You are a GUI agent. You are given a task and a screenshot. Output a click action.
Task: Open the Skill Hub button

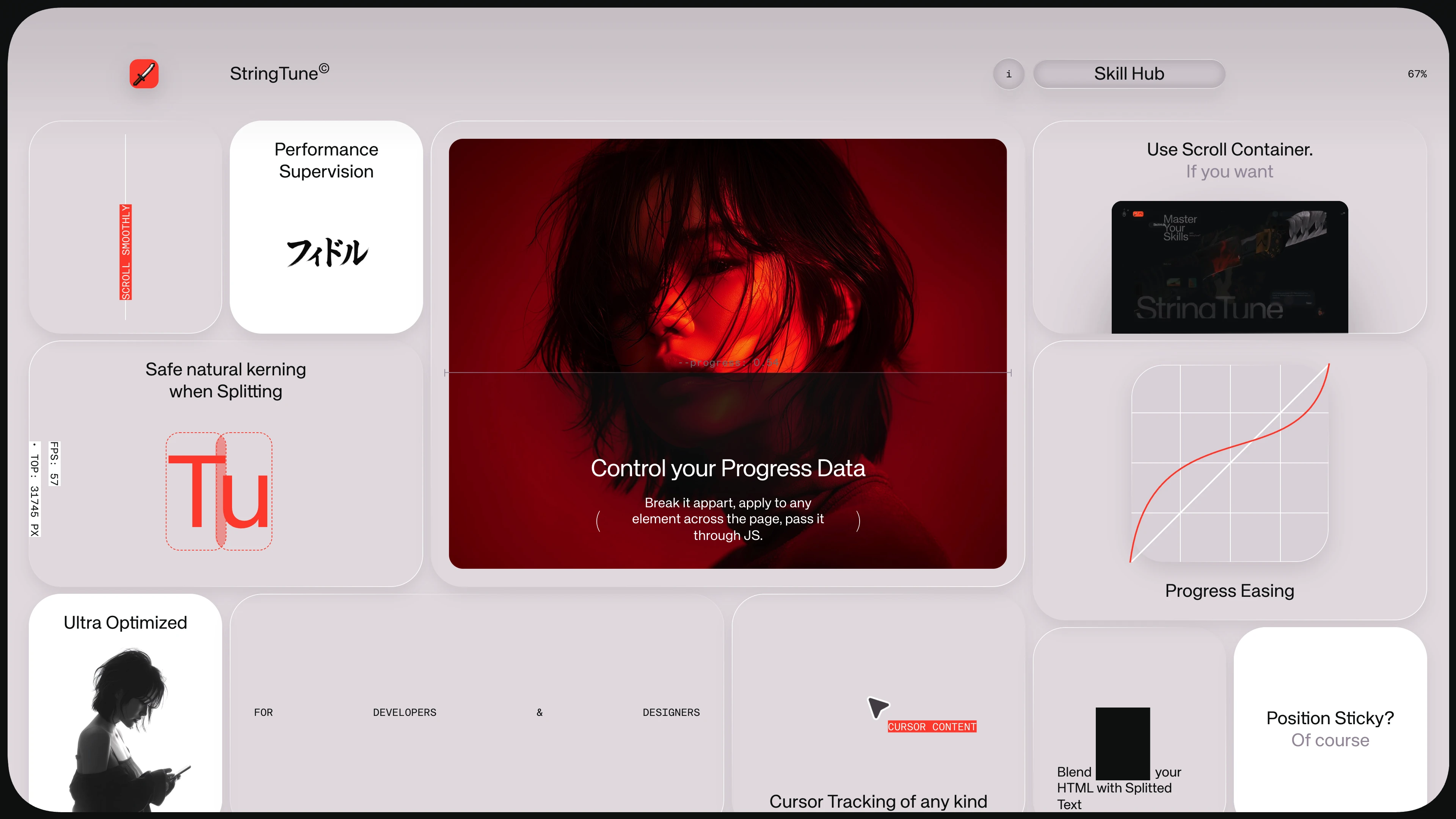[1129, 74]
